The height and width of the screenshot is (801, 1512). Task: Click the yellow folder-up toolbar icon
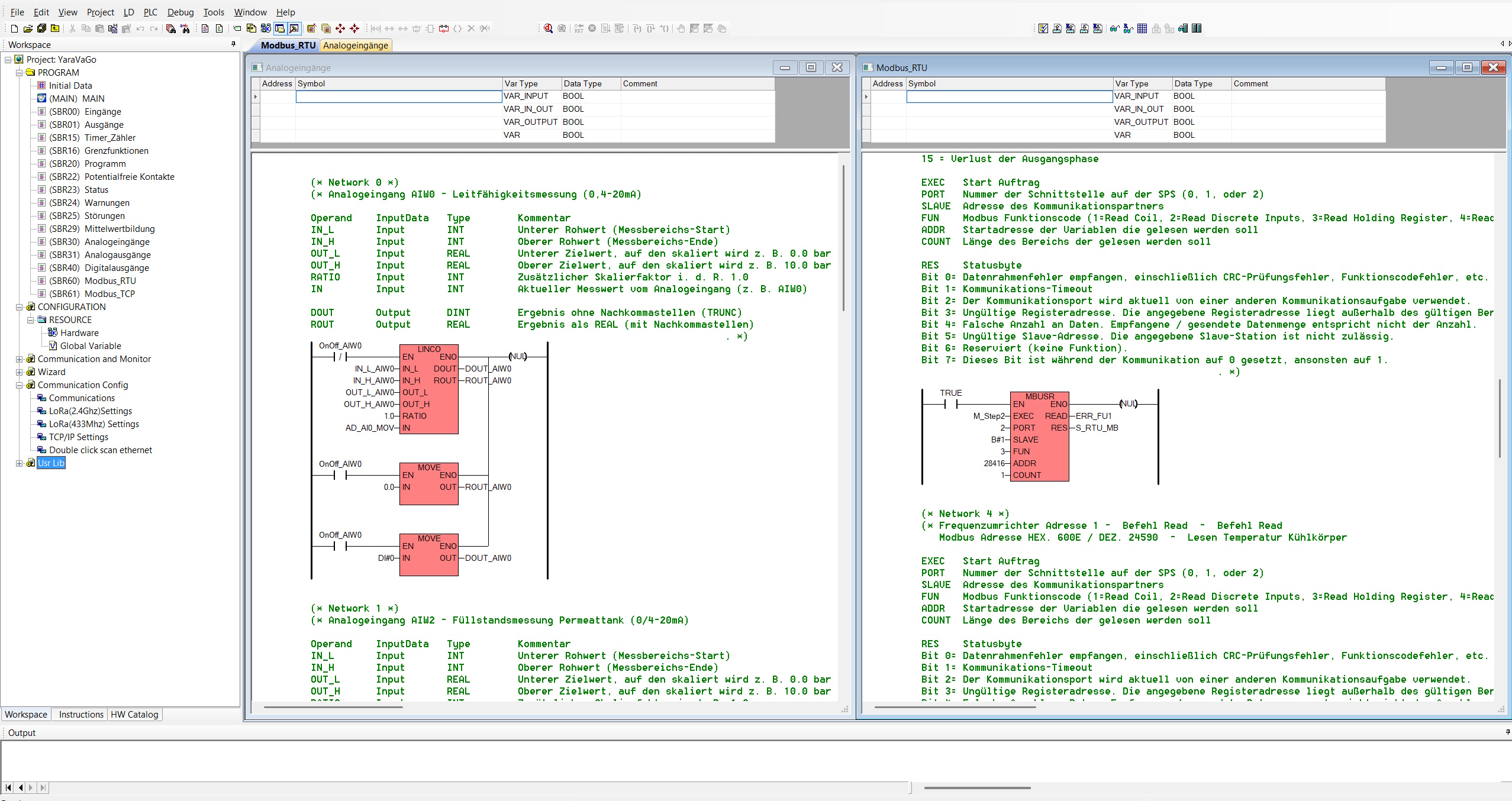[x=55, y=28]
